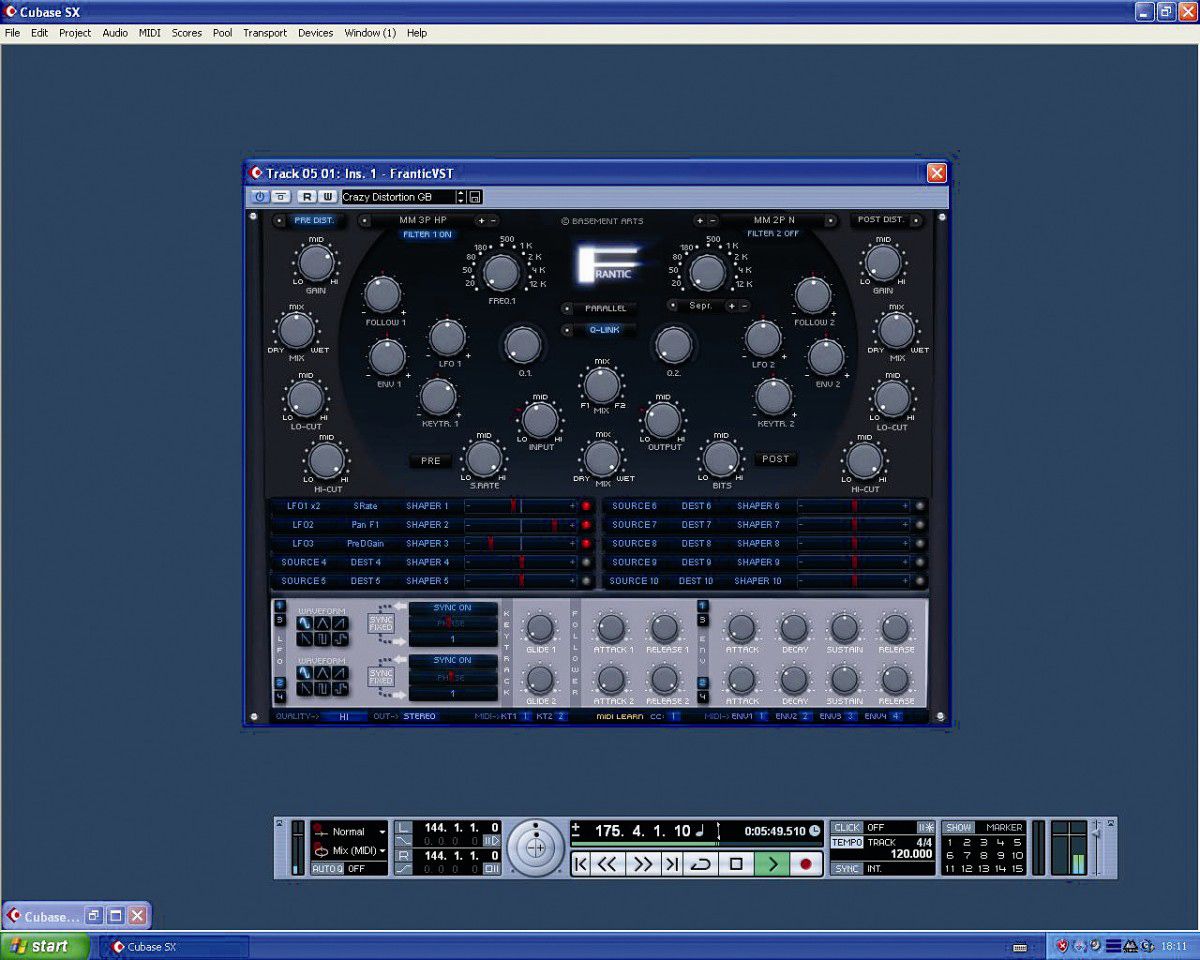The width and height of the screenshot is (1200, 960).
Task: Click the jog wheel in transport panel
Action: [536, 848]
